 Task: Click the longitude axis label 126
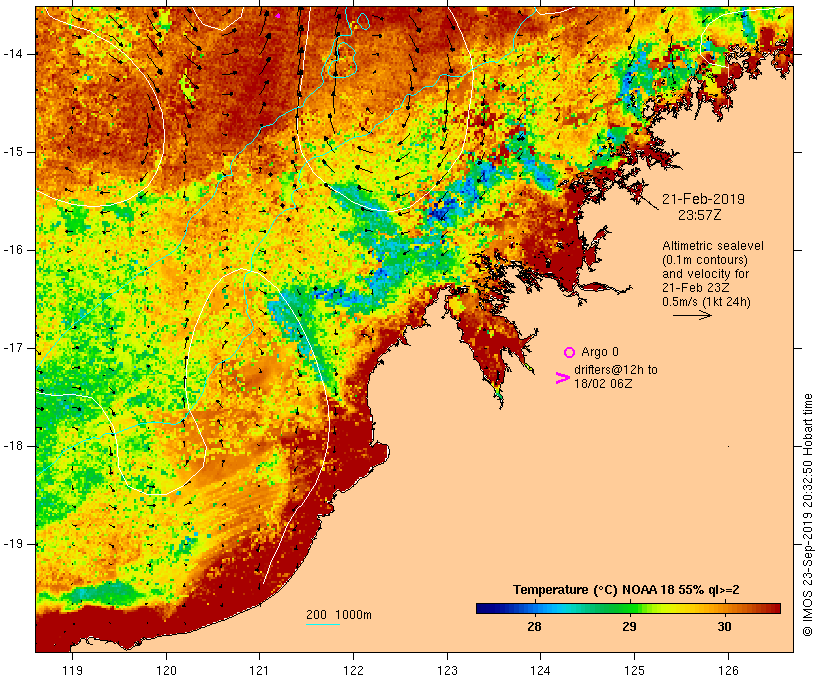(728, 671)
